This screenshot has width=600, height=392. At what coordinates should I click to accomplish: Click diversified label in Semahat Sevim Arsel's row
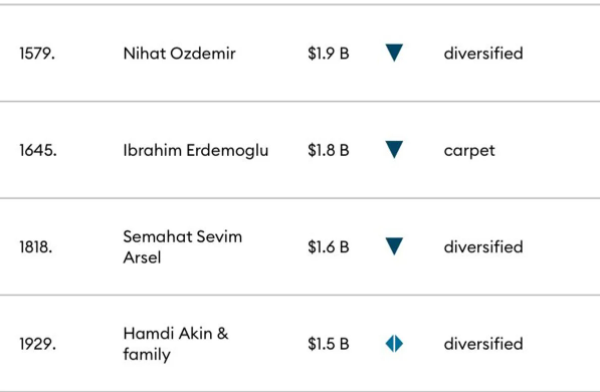pos(483,247)
